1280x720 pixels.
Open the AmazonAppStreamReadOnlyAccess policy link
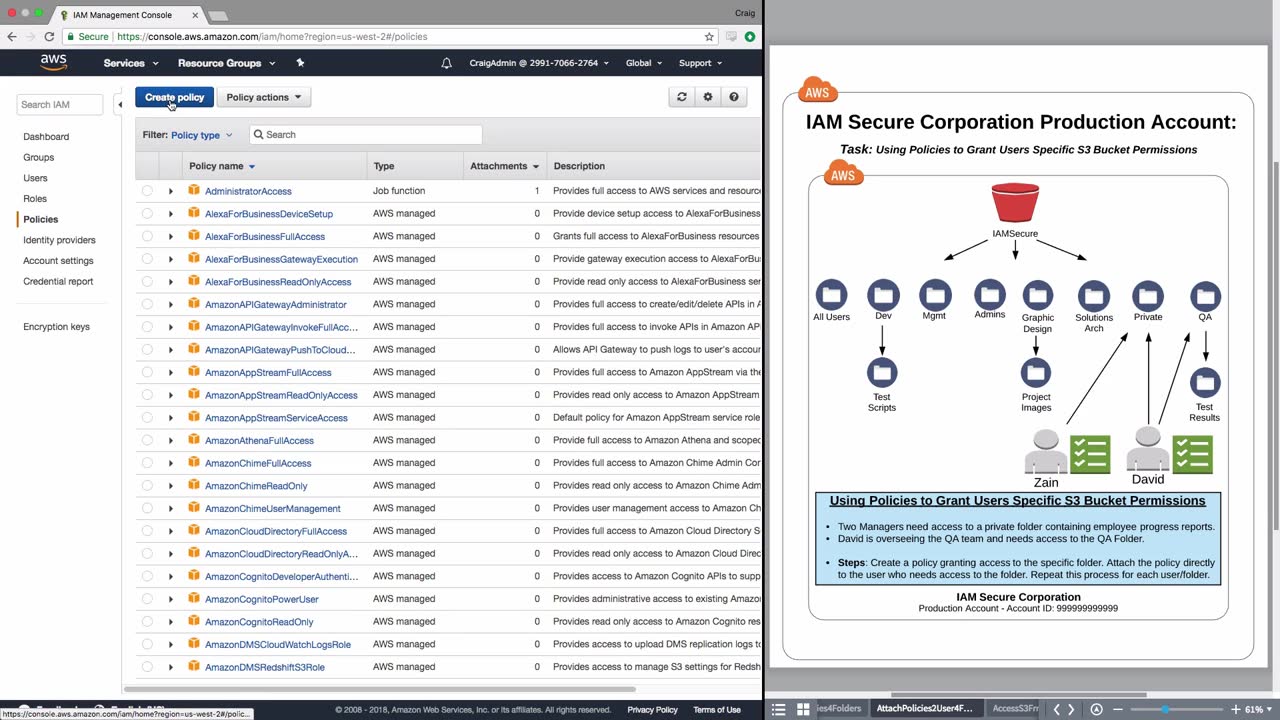(x=281, y=395)
